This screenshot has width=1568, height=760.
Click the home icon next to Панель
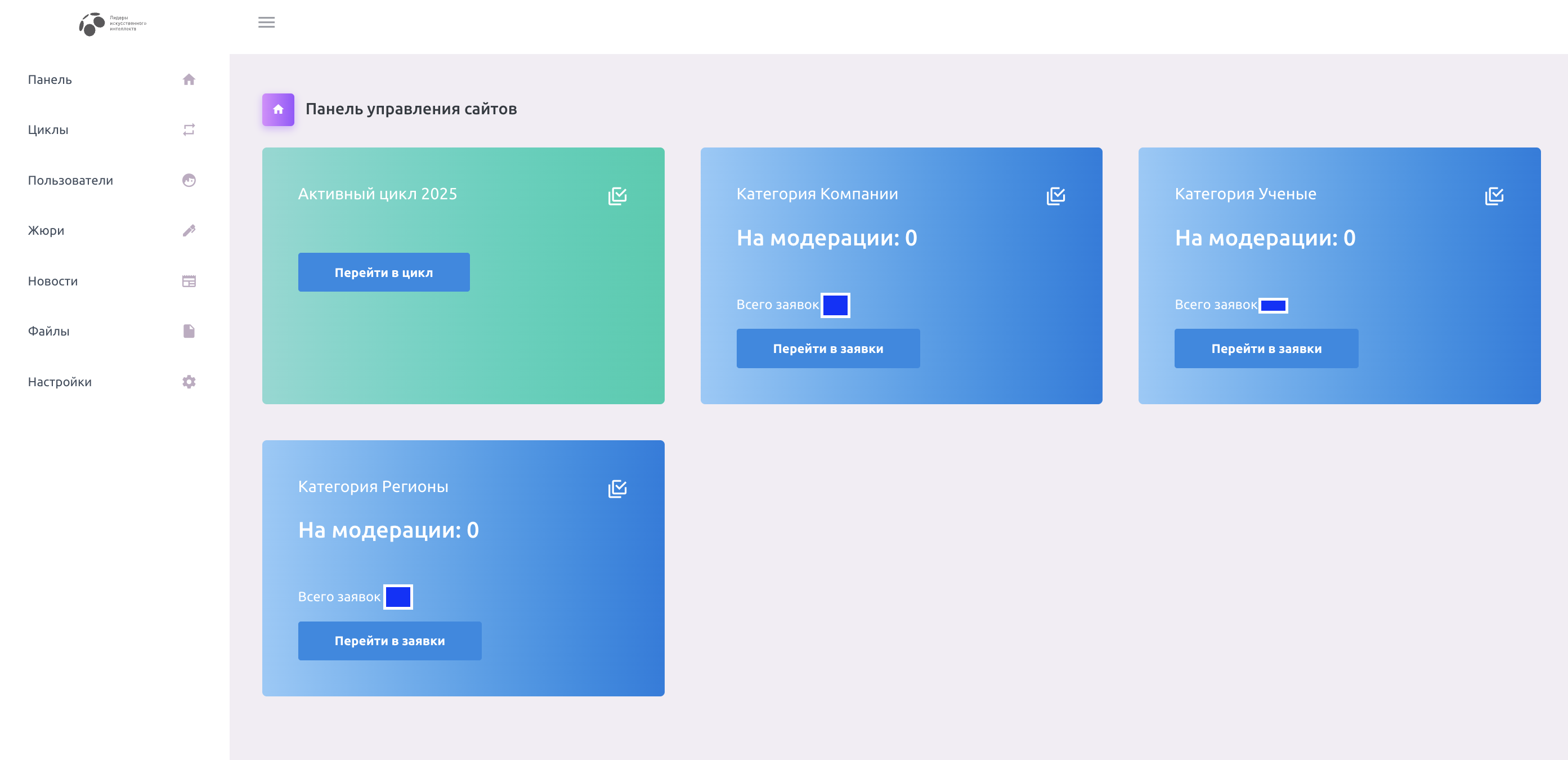tap(189, 80)
